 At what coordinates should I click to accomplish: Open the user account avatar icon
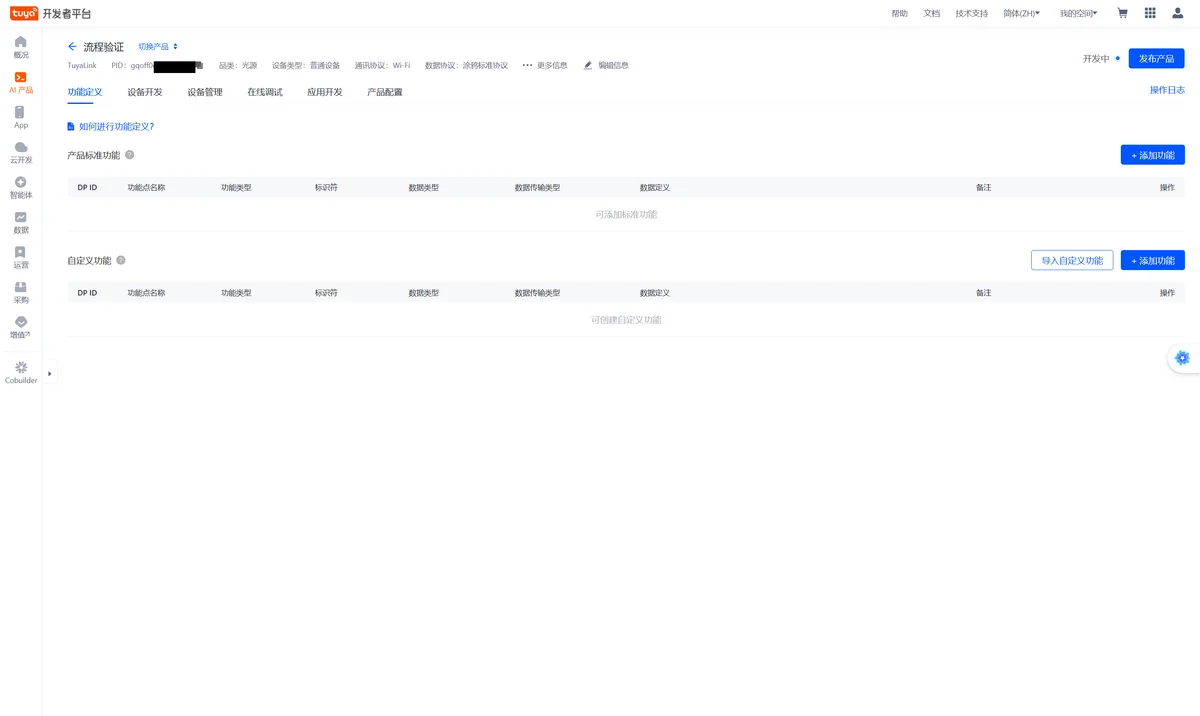point(1177,13)
